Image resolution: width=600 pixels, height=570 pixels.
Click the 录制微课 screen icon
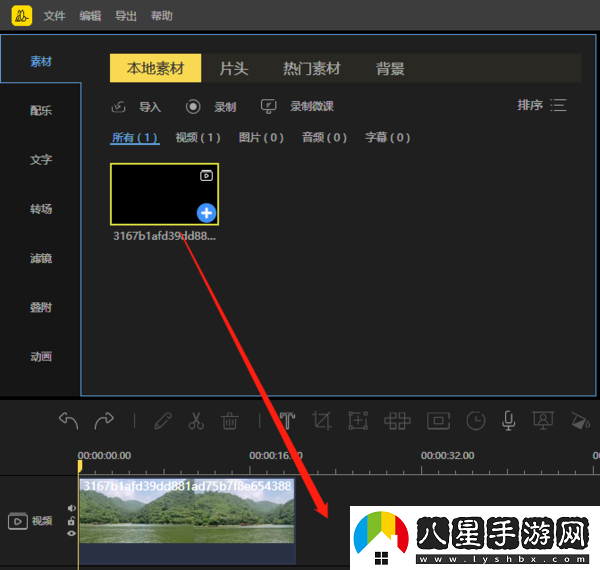[268, 106]
